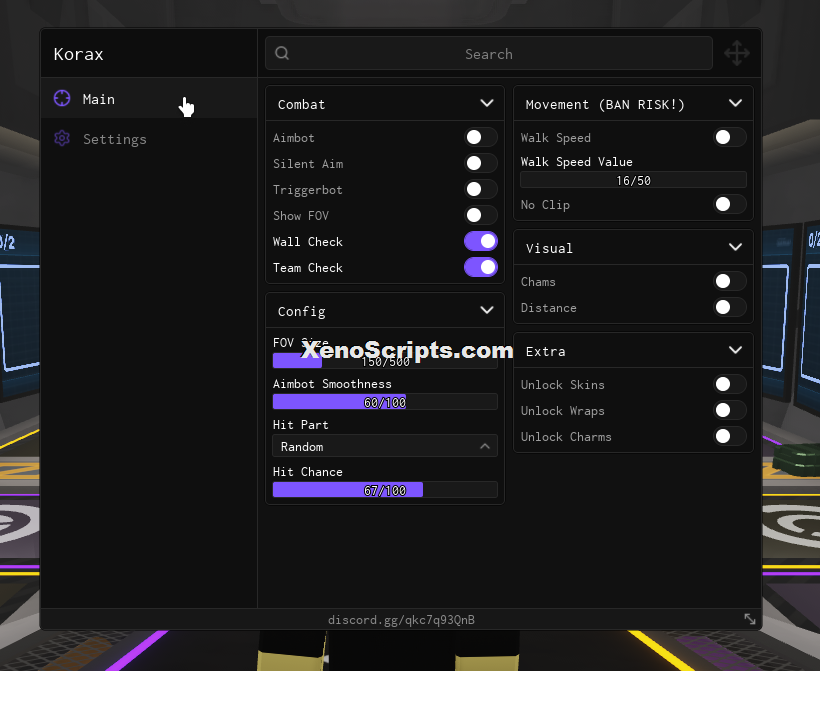Click the crosshair icon beside Main
Viewport: 820px width, 701px height.
point(62,98)
